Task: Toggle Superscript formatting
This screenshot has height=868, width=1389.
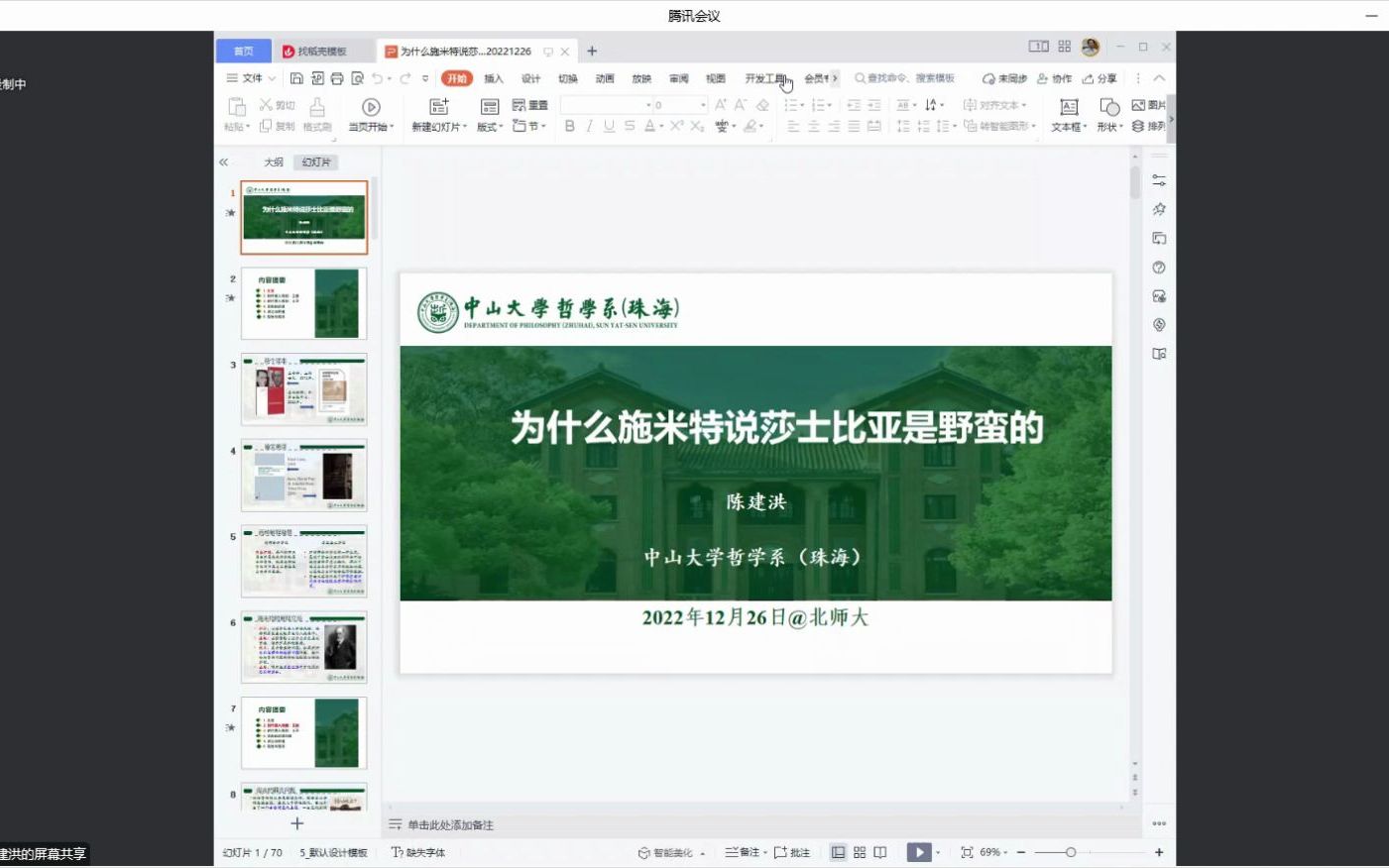Action: pyautogui.click(x=676, y=126)
